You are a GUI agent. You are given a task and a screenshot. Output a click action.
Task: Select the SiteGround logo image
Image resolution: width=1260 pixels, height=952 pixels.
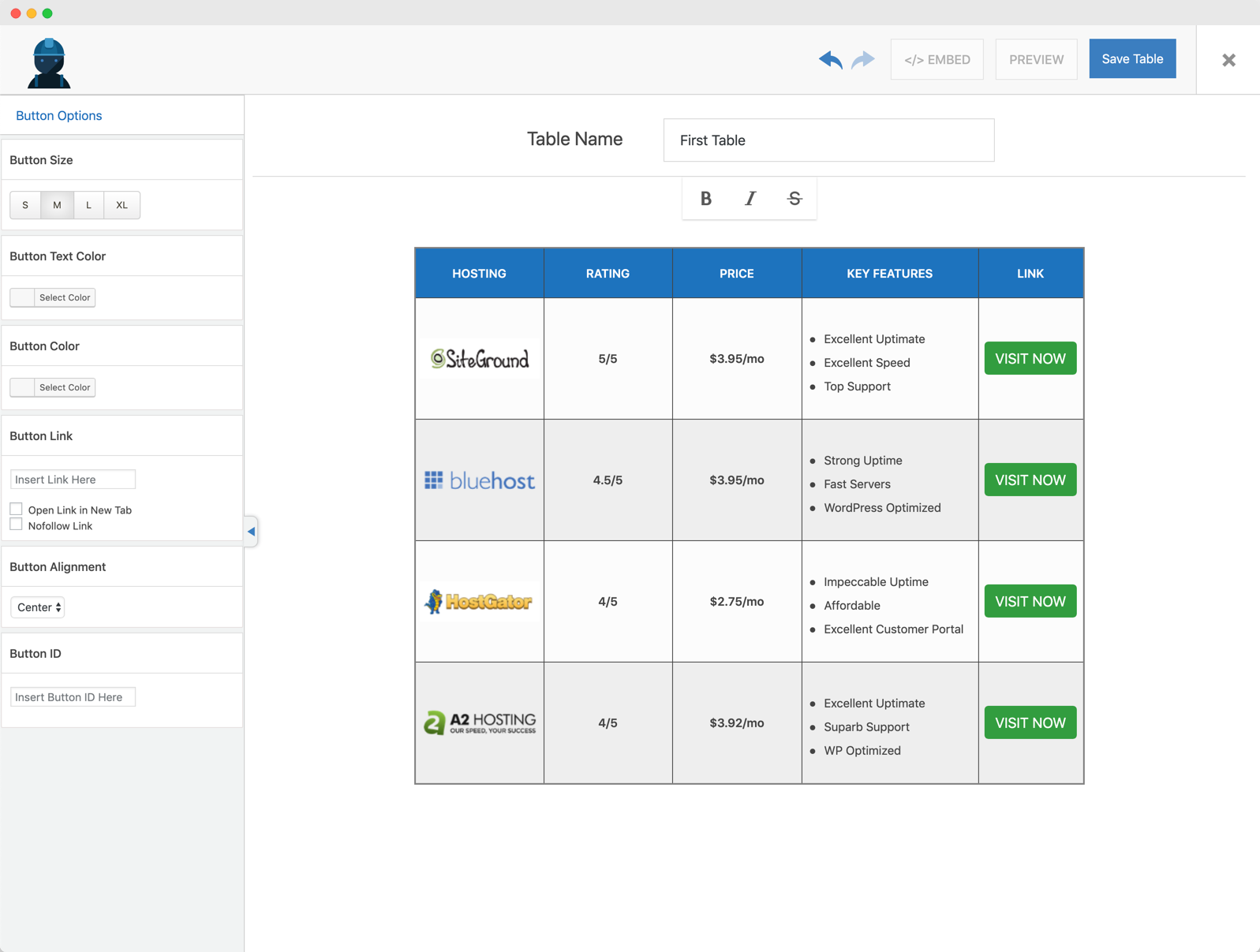click(x=480, y=359)
